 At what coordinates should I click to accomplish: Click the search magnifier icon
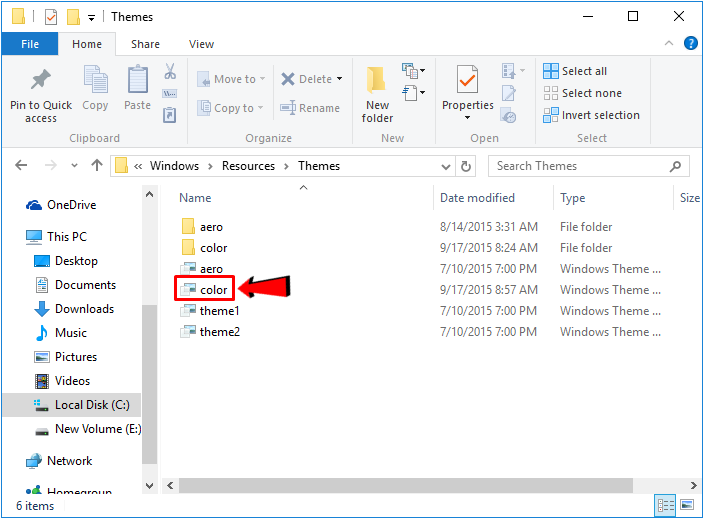675,166
